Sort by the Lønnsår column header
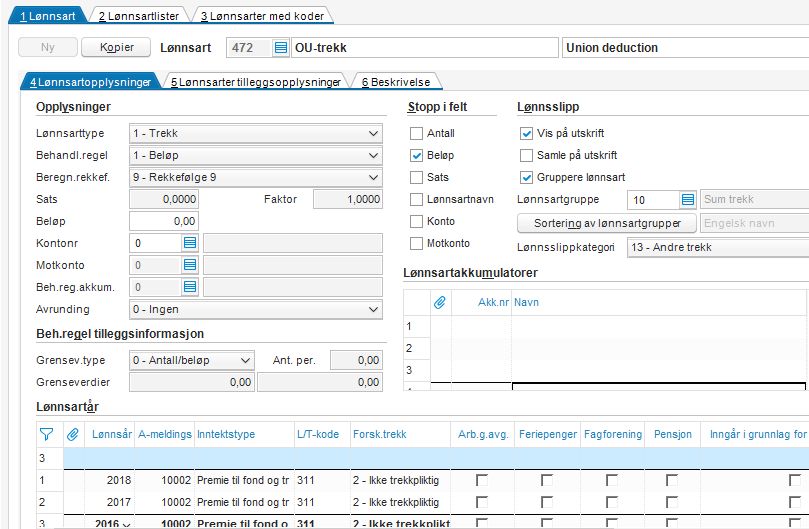Screen dimensions: 809x529 click(x=111, y=435)
